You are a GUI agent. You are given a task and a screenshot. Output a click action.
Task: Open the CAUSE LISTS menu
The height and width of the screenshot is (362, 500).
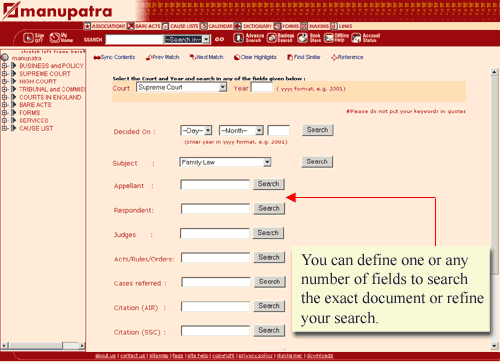click(x=181, y=26)
